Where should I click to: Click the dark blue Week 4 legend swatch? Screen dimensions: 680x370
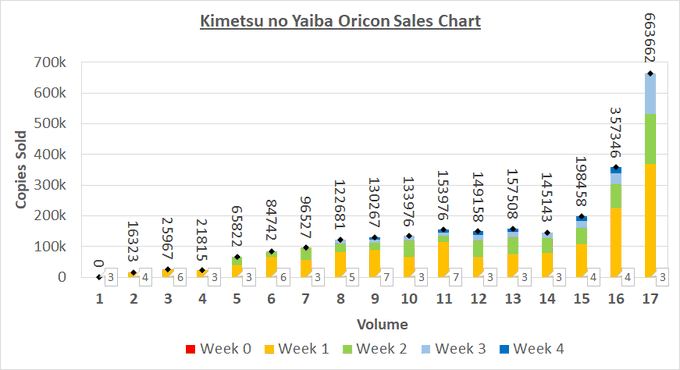(504, 349)
